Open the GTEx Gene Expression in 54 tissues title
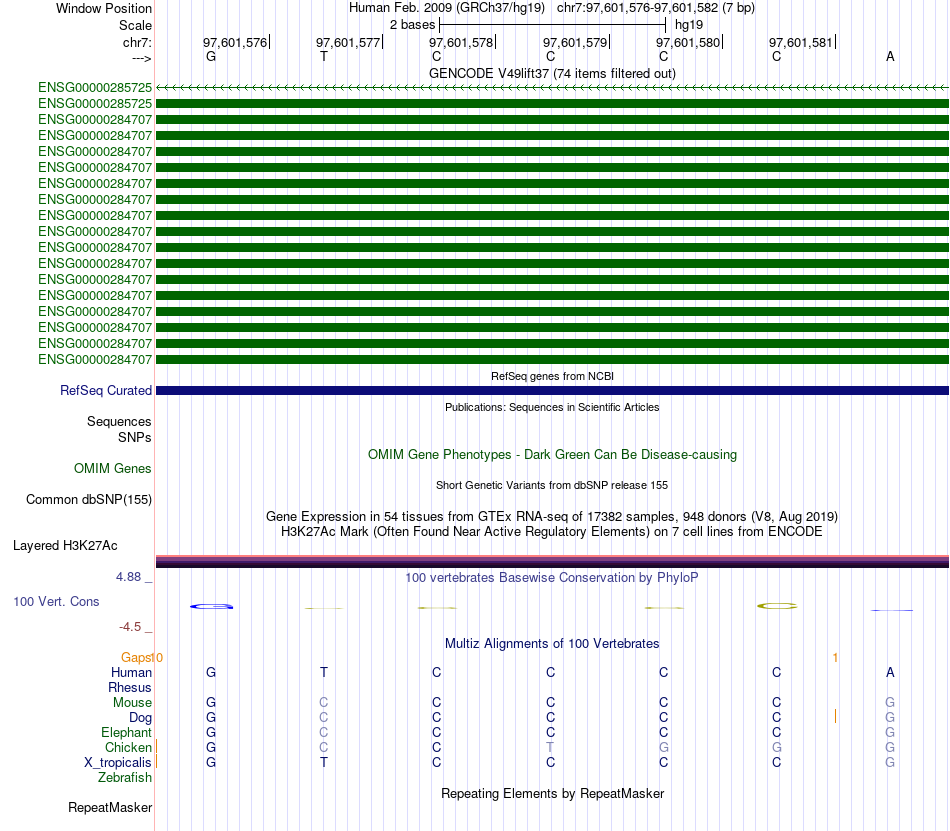 click(552, 517)
